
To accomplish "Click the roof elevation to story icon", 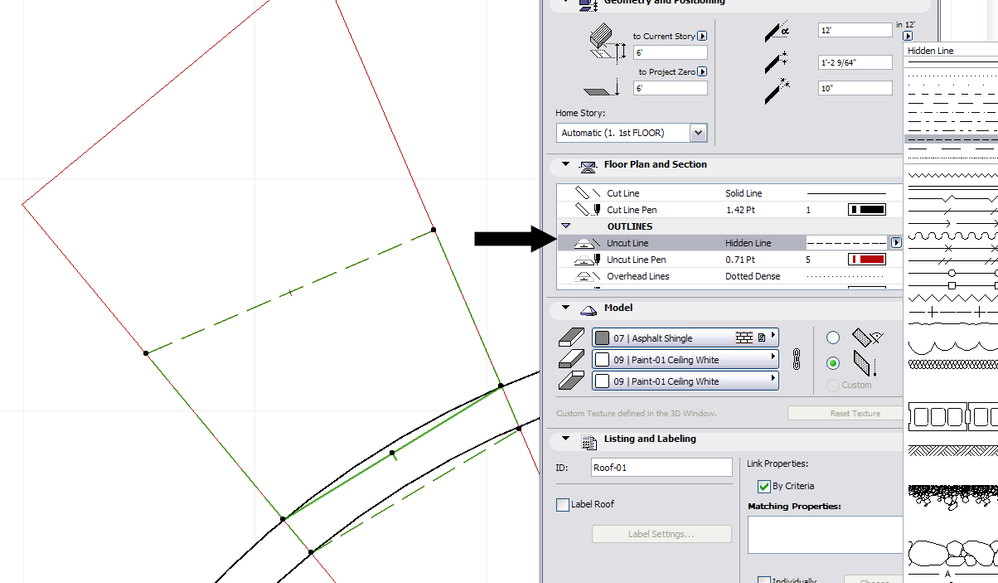I will click(607, 42).
